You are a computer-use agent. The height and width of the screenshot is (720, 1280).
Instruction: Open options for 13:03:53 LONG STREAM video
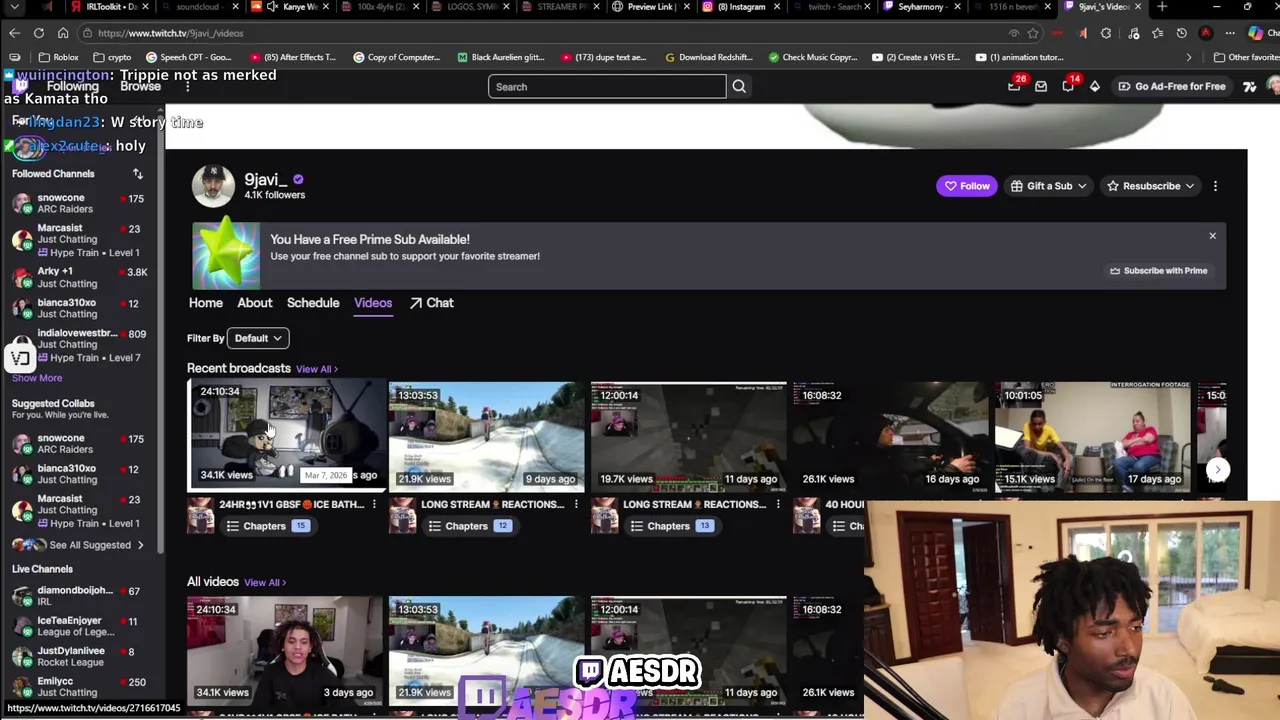pyautogui.click(x=576, y=504)
